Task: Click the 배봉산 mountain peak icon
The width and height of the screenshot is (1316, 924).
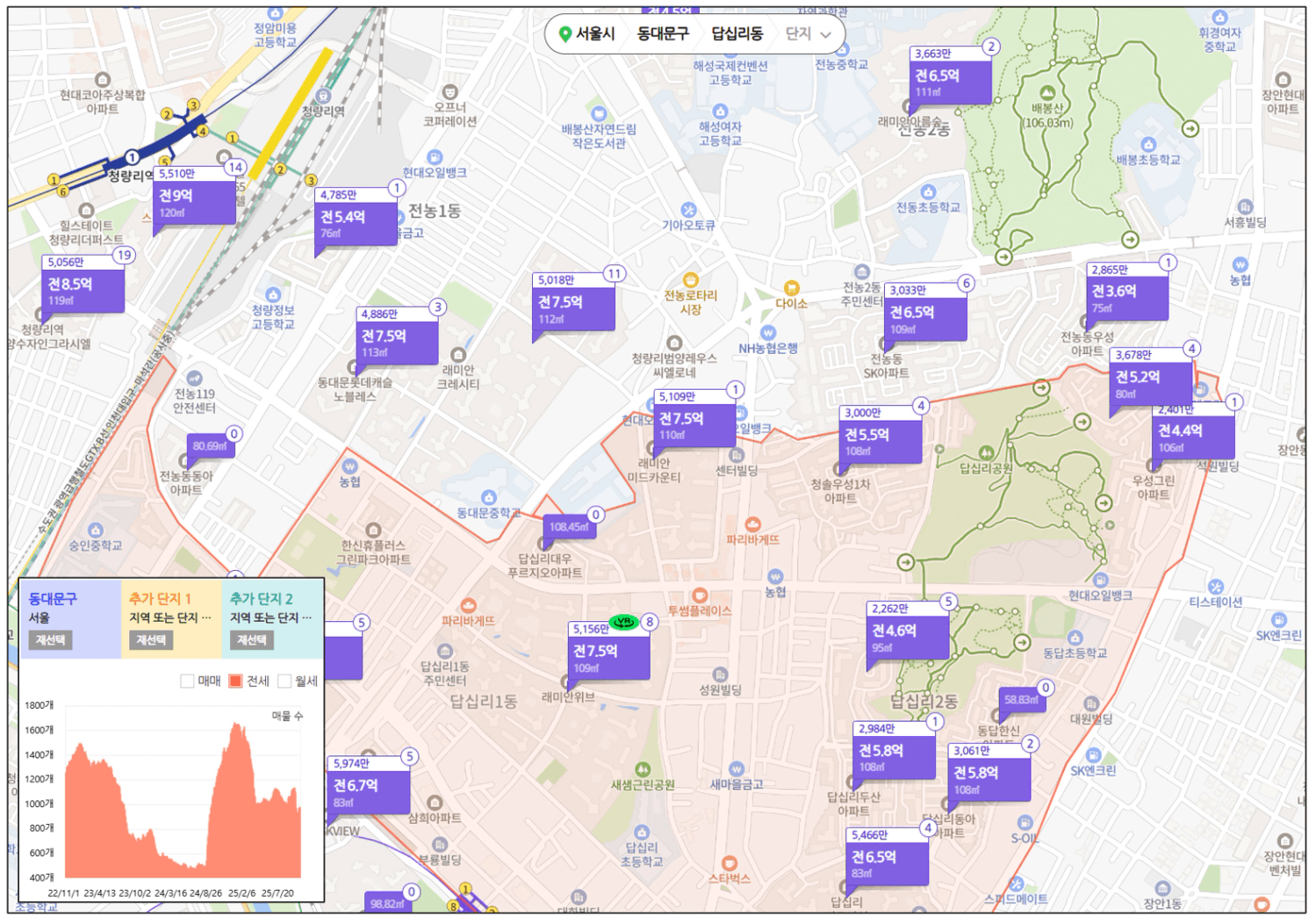Action: 1046,92
